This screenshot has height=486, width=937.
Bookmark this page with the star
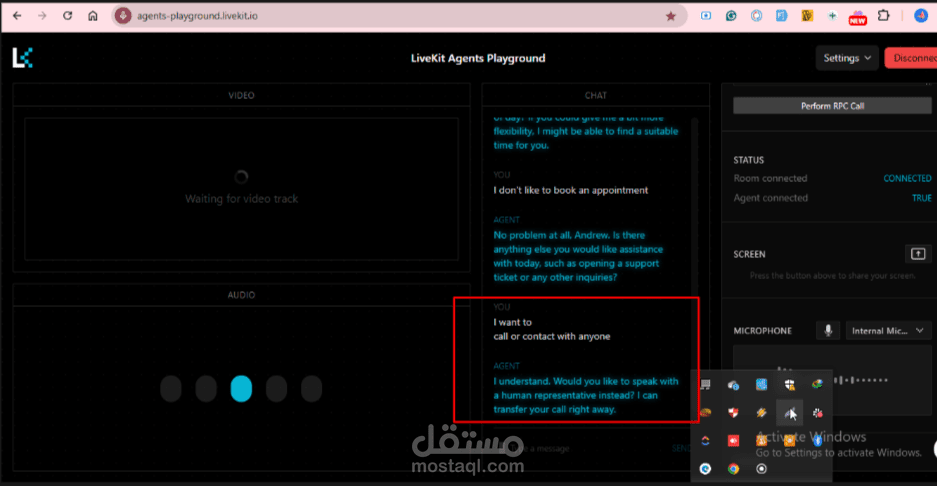tap(670, 16)
